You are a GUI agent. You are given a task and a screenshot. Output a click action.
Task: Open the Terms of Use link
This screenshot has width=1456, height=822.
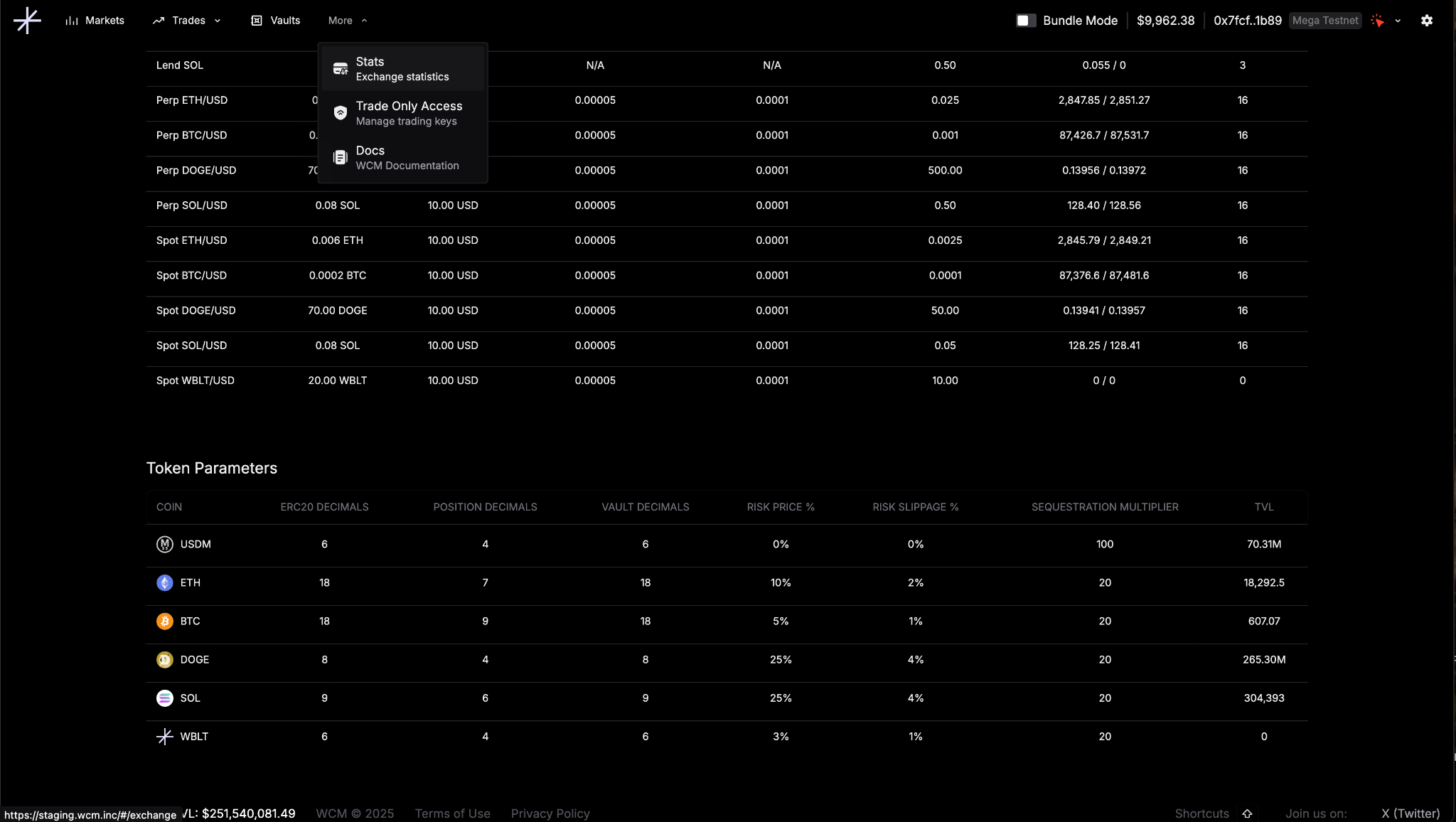tap(452, 813)
